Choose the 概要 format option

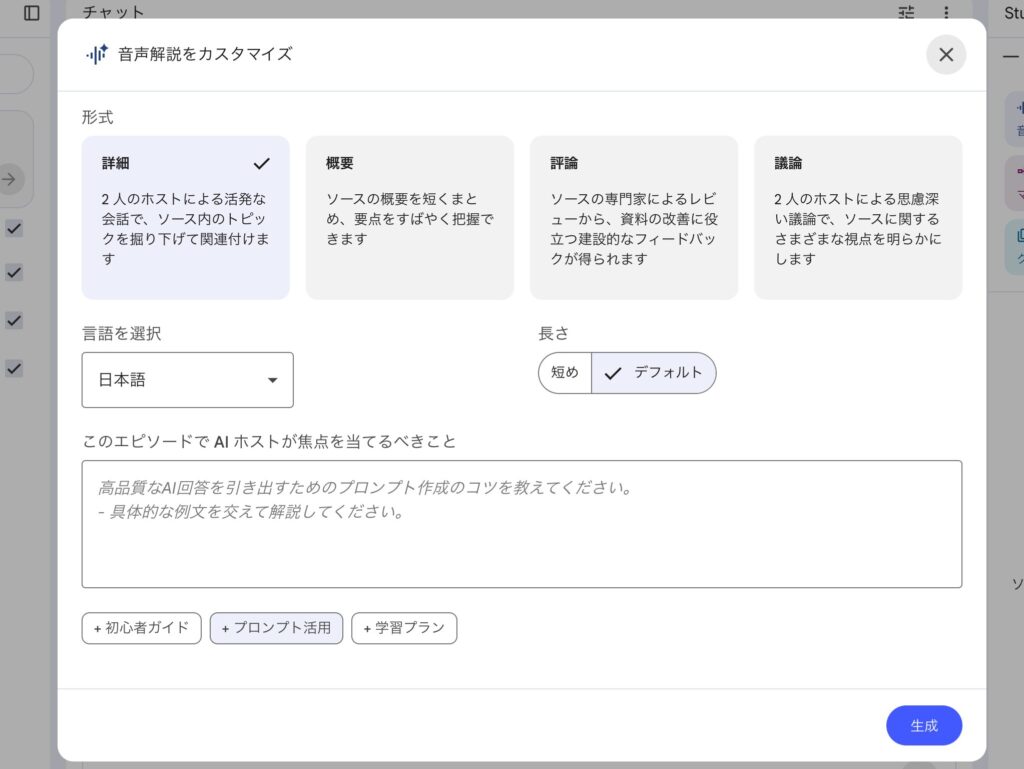click(409, 217)
